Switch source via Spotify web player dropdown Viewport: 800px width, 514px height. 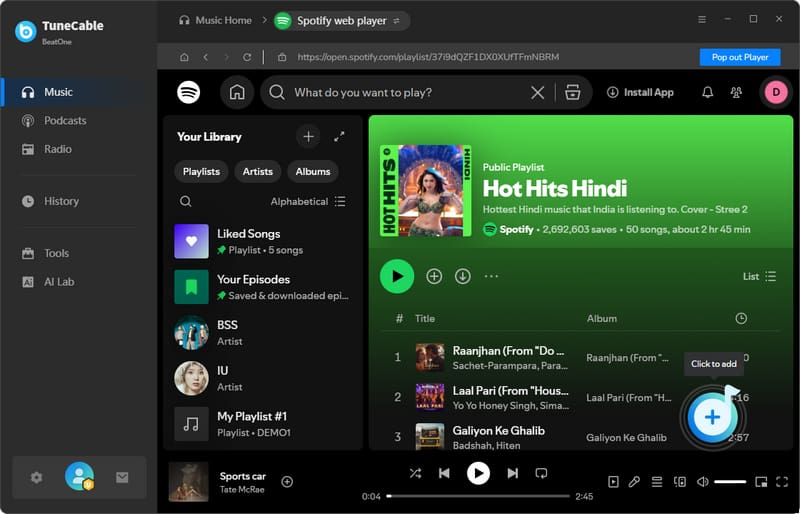[x=342, y=21]
